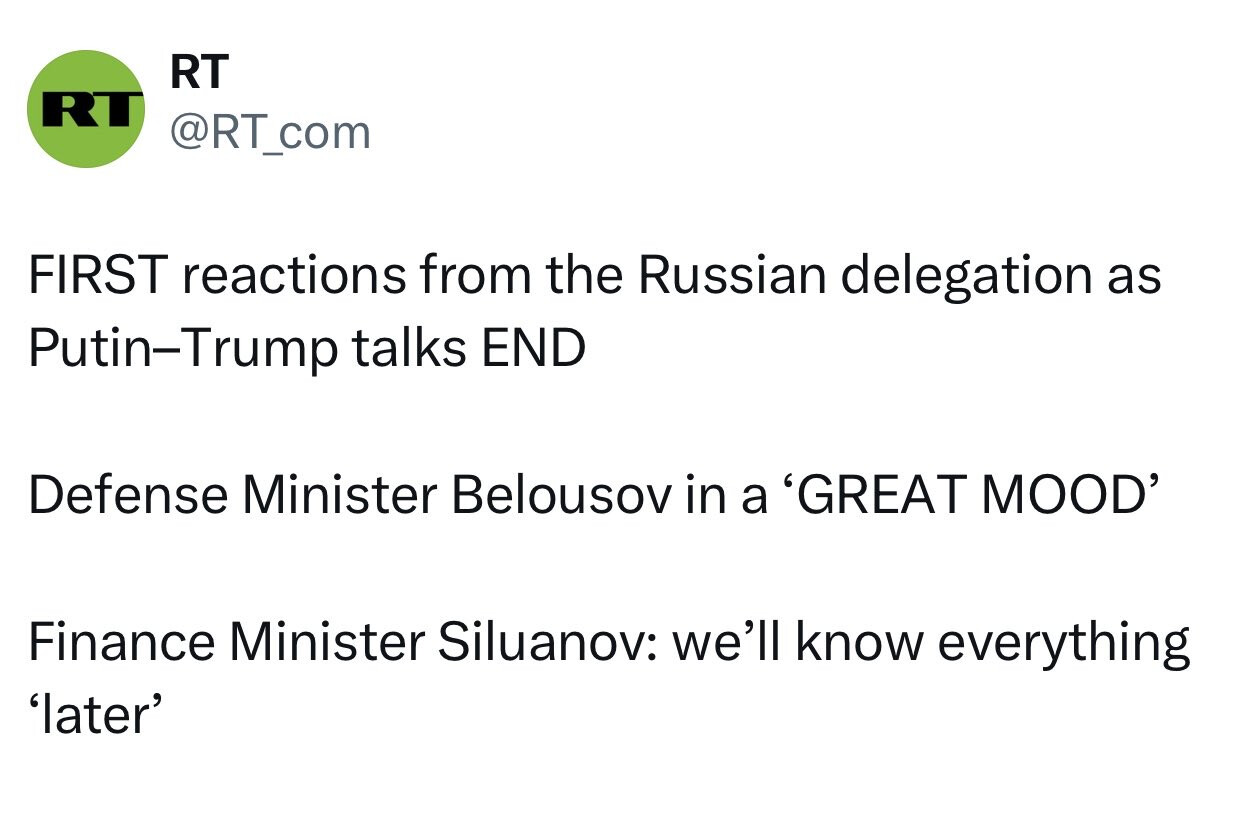
Task: Open the @RT_com handle link
Action: coord(270,132)
